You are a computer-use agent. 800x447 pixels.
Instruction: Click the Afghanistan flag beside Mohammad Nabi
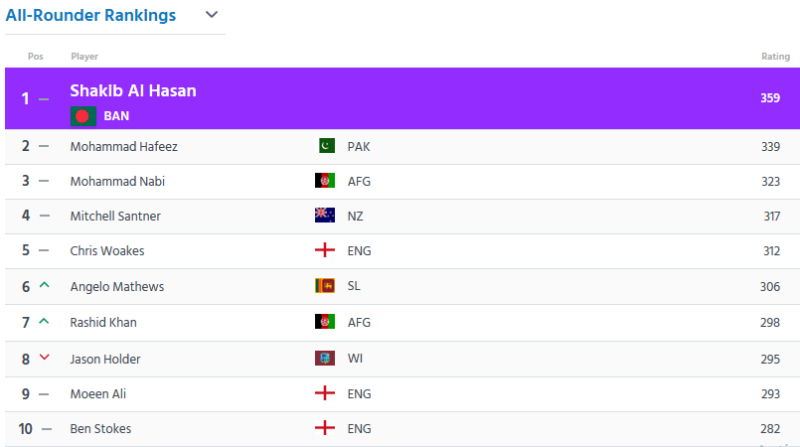click(x=325, y=181)
